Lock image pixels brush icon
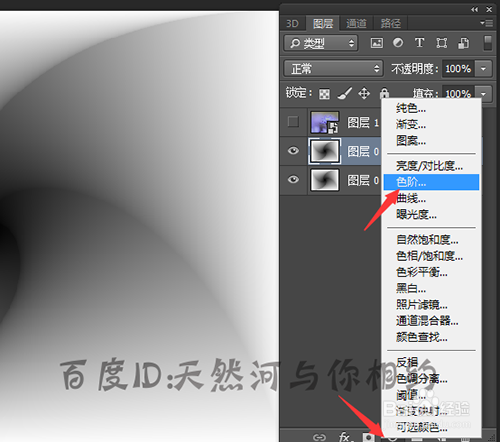This screenshot has height=442, width=500. 345,94
